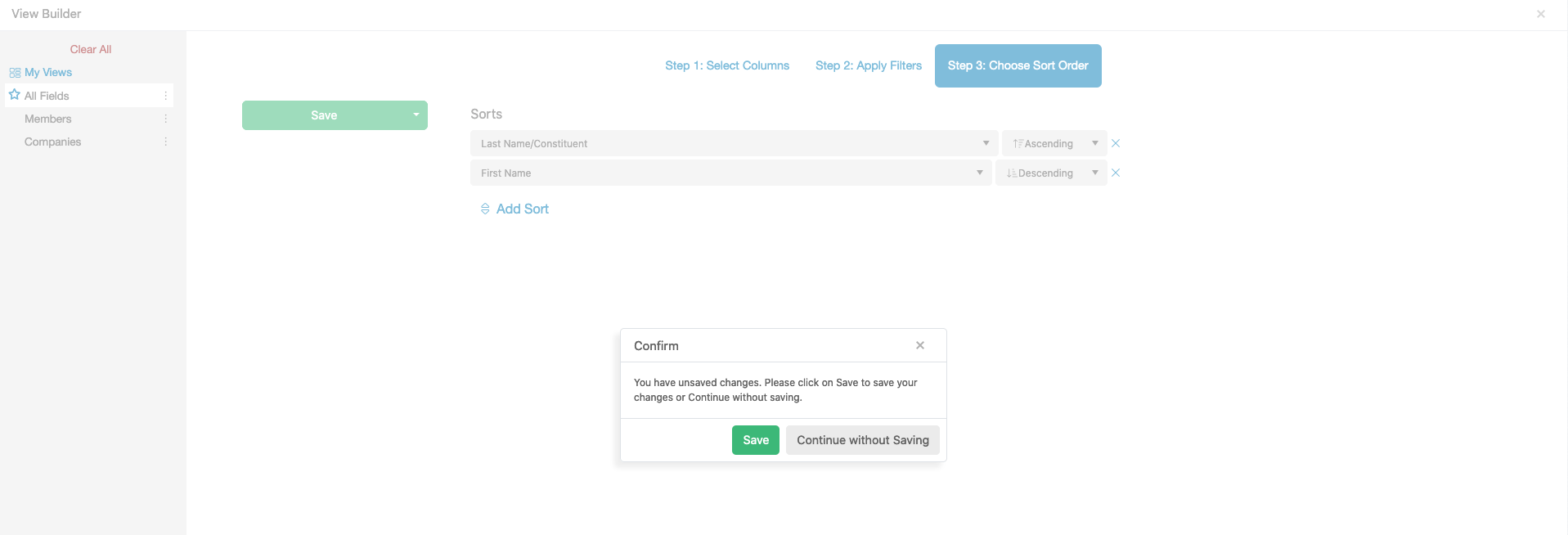Open the My Views grid icon
Viewport: 1568px width, 535px height.
(15, 73)
